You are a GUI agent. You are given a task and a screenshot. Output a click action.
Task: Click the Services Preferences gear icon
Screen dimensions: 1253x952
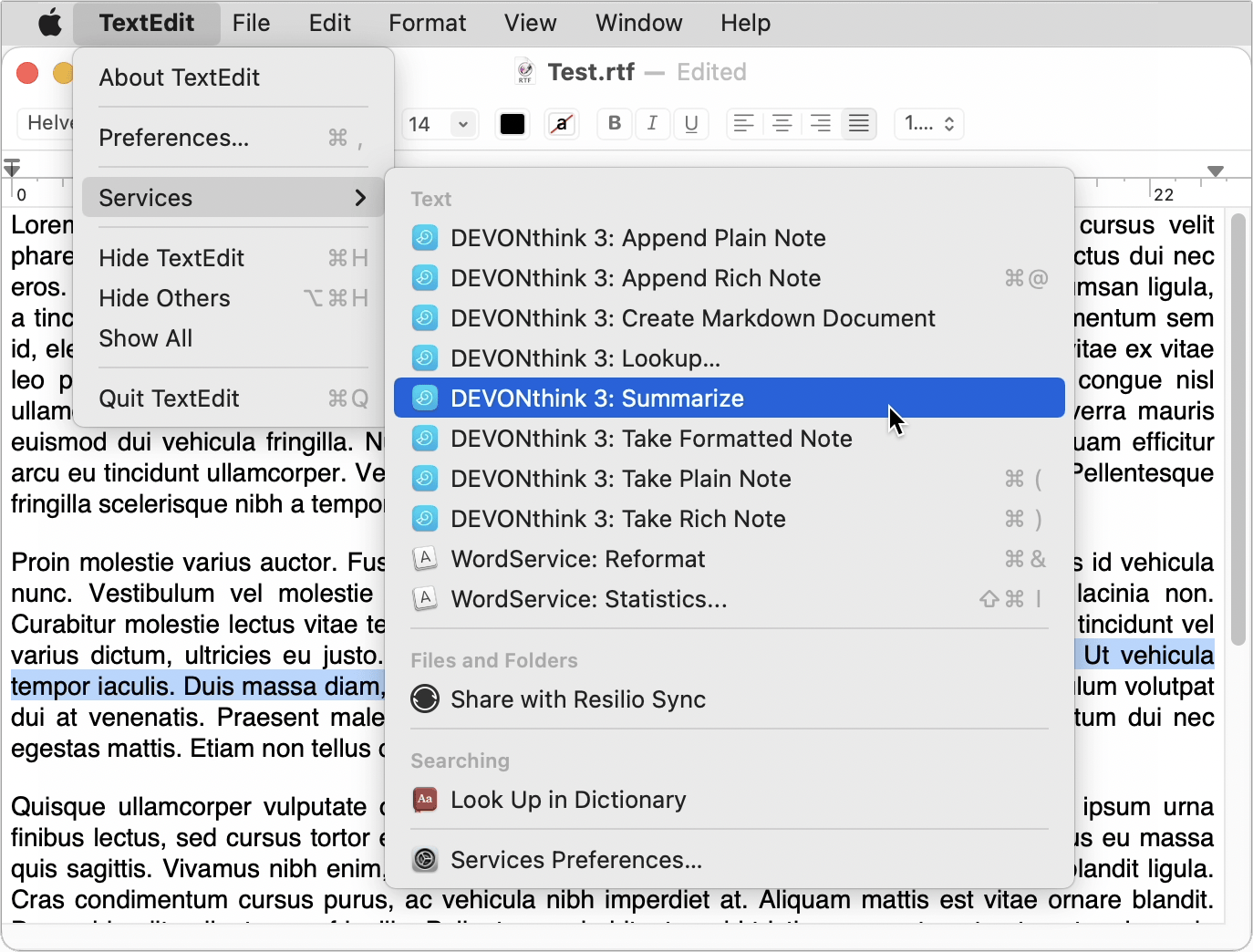pyautogui.click(x=425, y=860)
